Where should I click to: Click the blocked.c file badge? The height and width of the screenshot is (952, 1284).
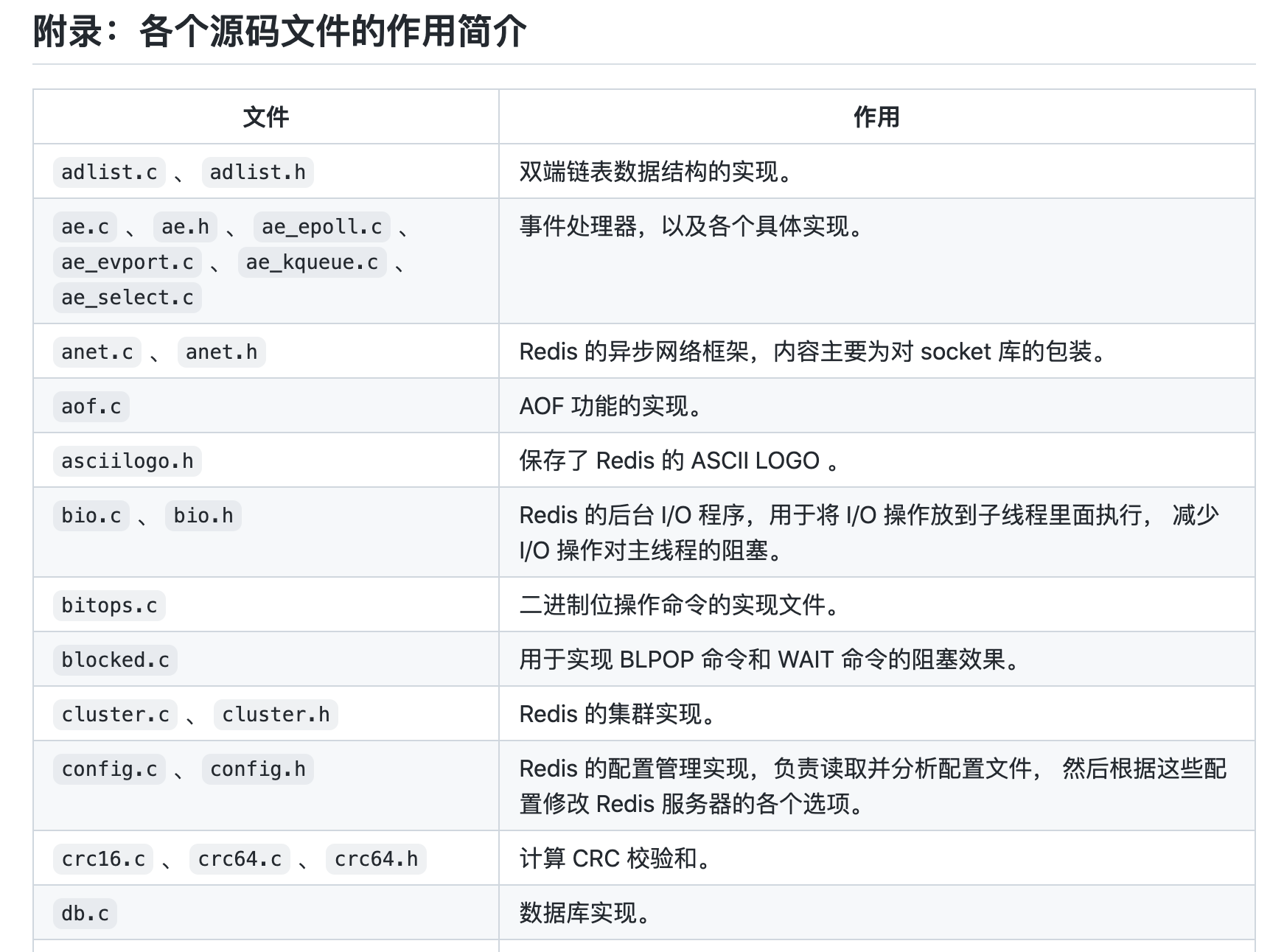tap(114, 660)
